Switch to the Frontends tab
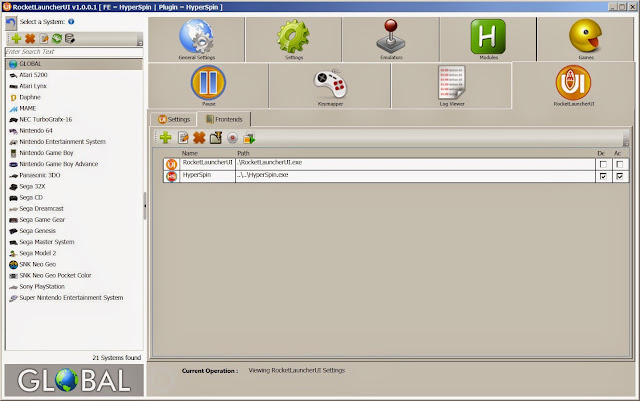Image resolution: width=640 pixels, height=401 pixels. (224, 119)
